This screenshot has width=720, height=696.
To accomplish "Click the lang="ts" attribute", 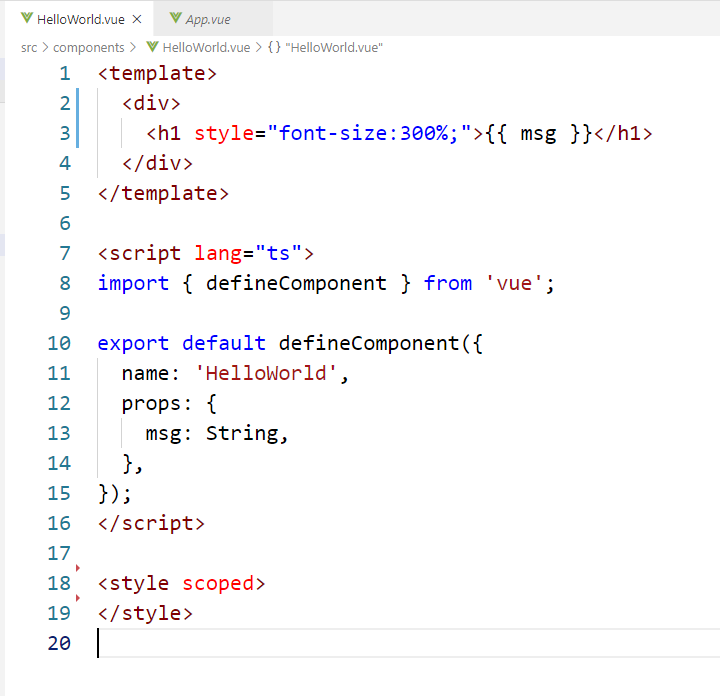I will [x=248, y=253].
